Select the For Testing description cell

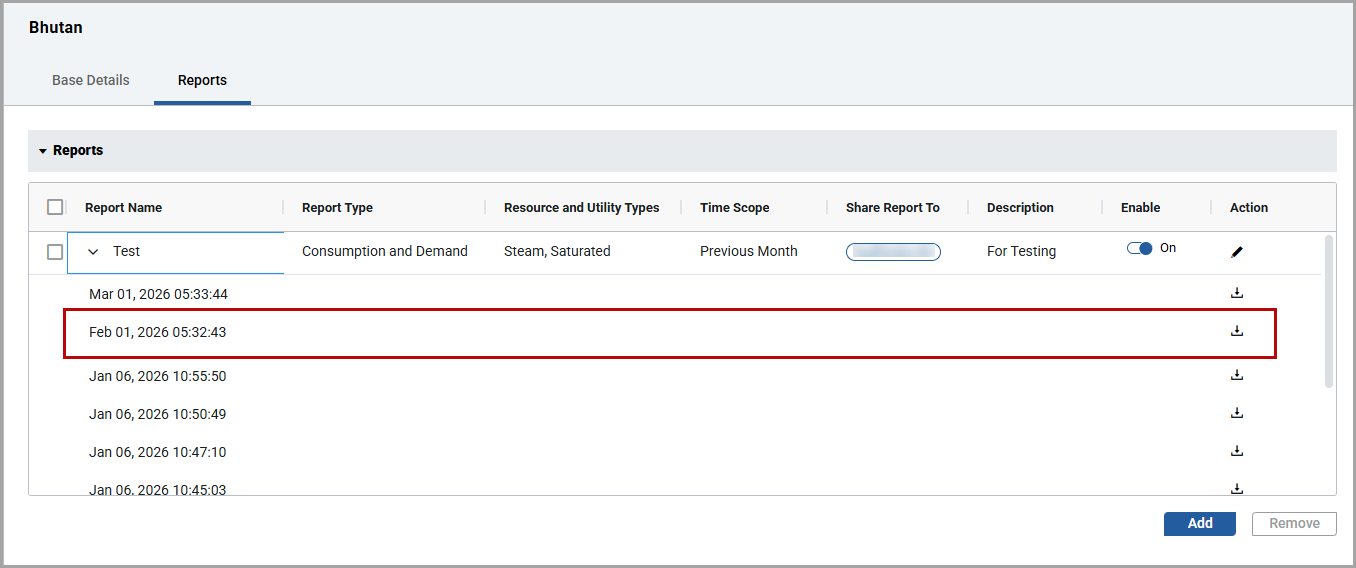tap(1021, 252)
